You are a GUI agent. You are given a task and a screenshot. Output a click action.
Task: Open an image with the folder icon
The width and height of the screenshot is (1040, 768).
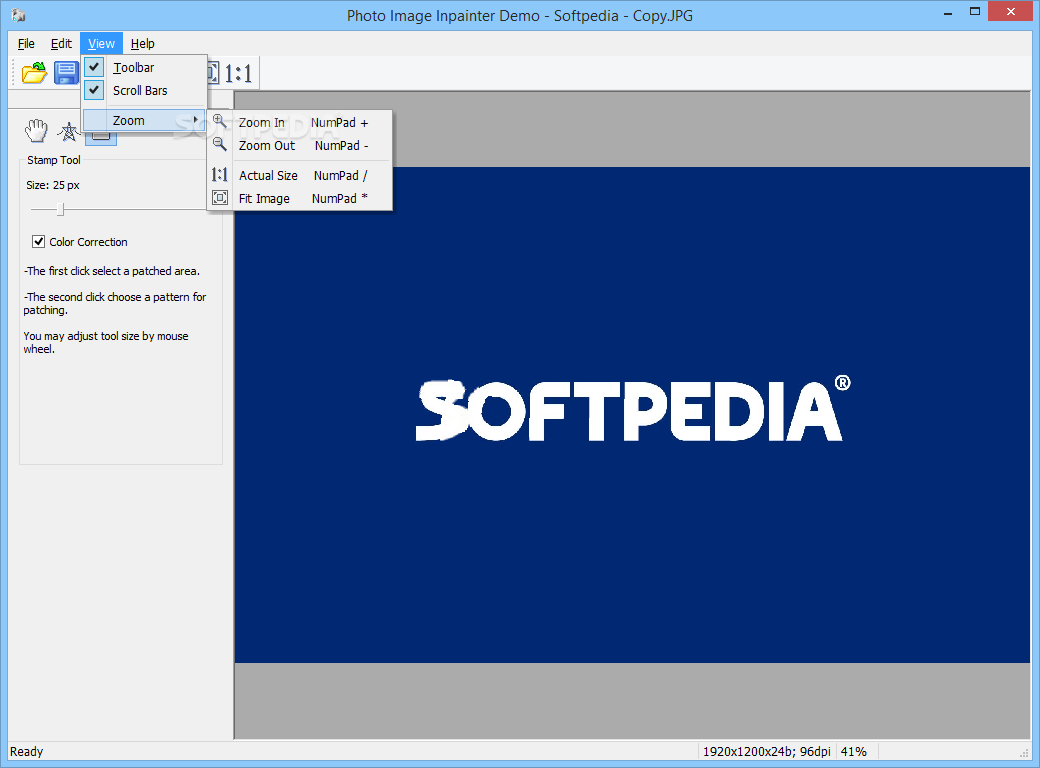(x=34, y=72)
